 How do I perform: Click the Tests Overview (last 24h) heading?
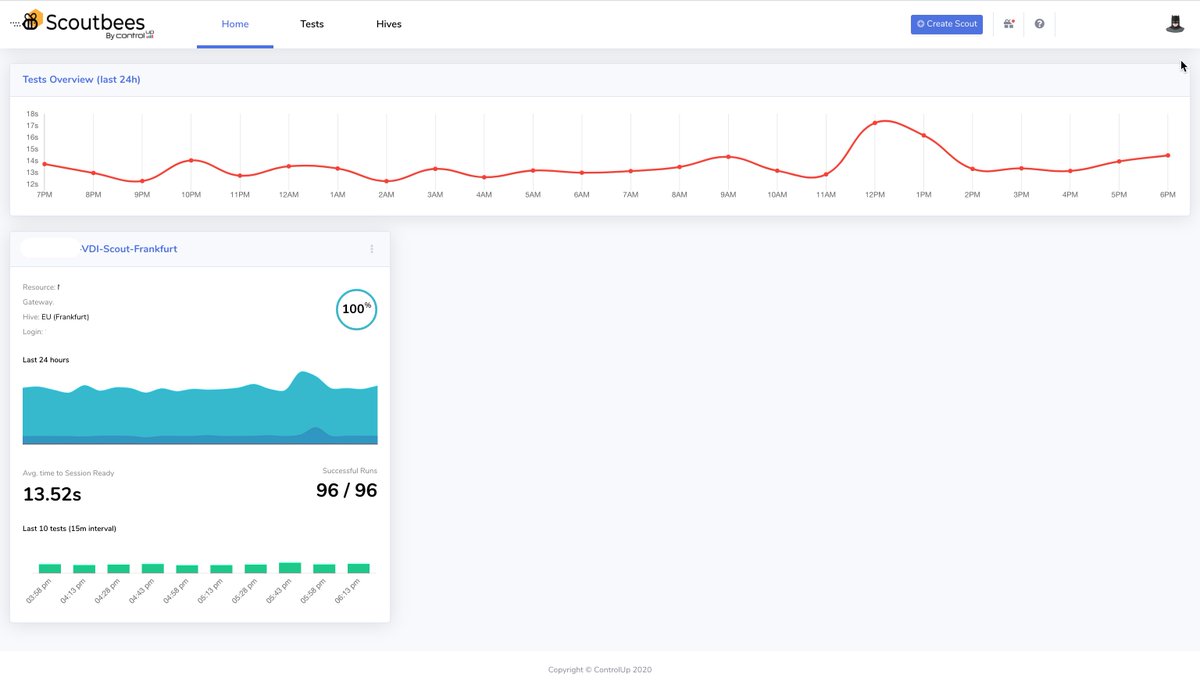pos(81,79)
